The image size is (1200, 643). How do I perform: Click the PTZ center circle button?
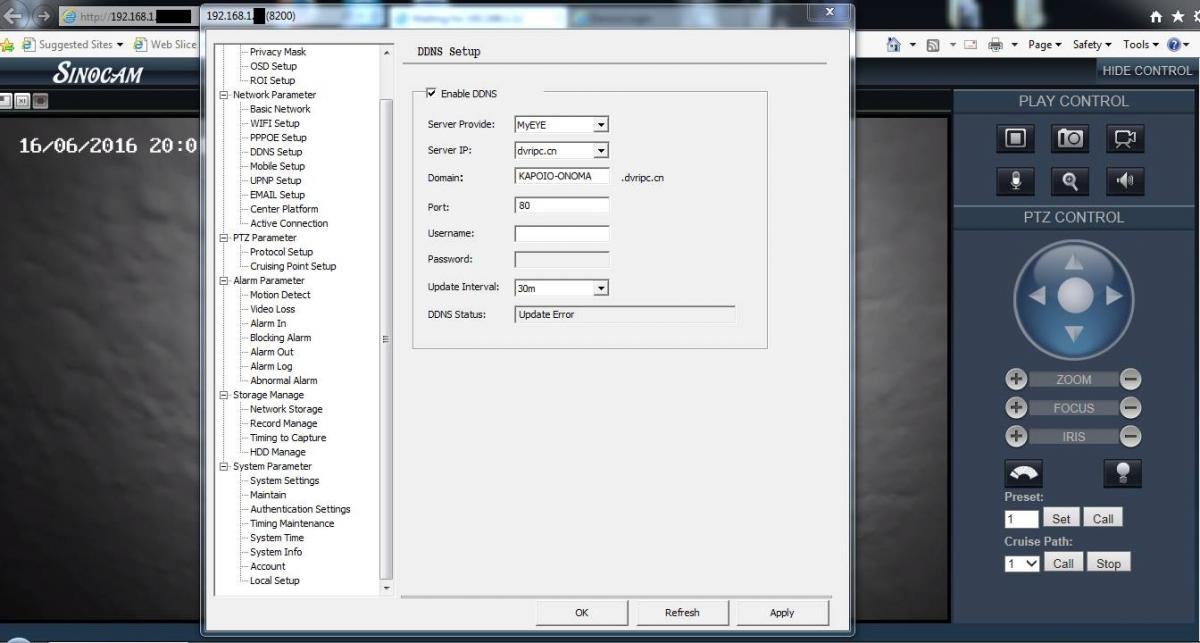[x=1075, y=296]
